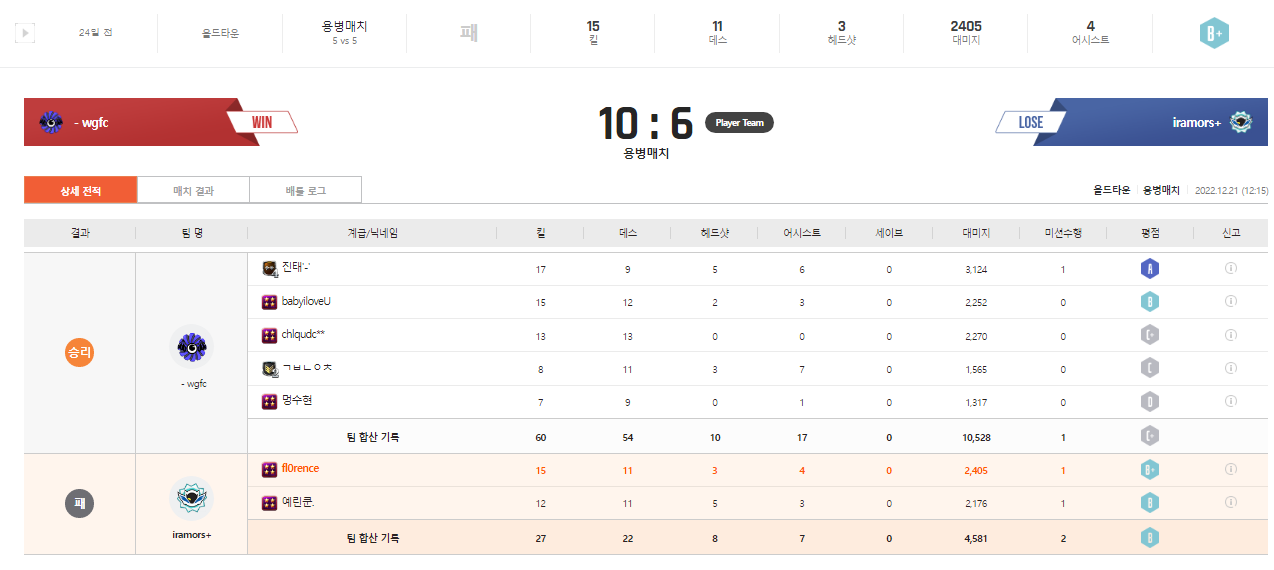
Task: Click the Player Team badge
Action: coord(739,123)
